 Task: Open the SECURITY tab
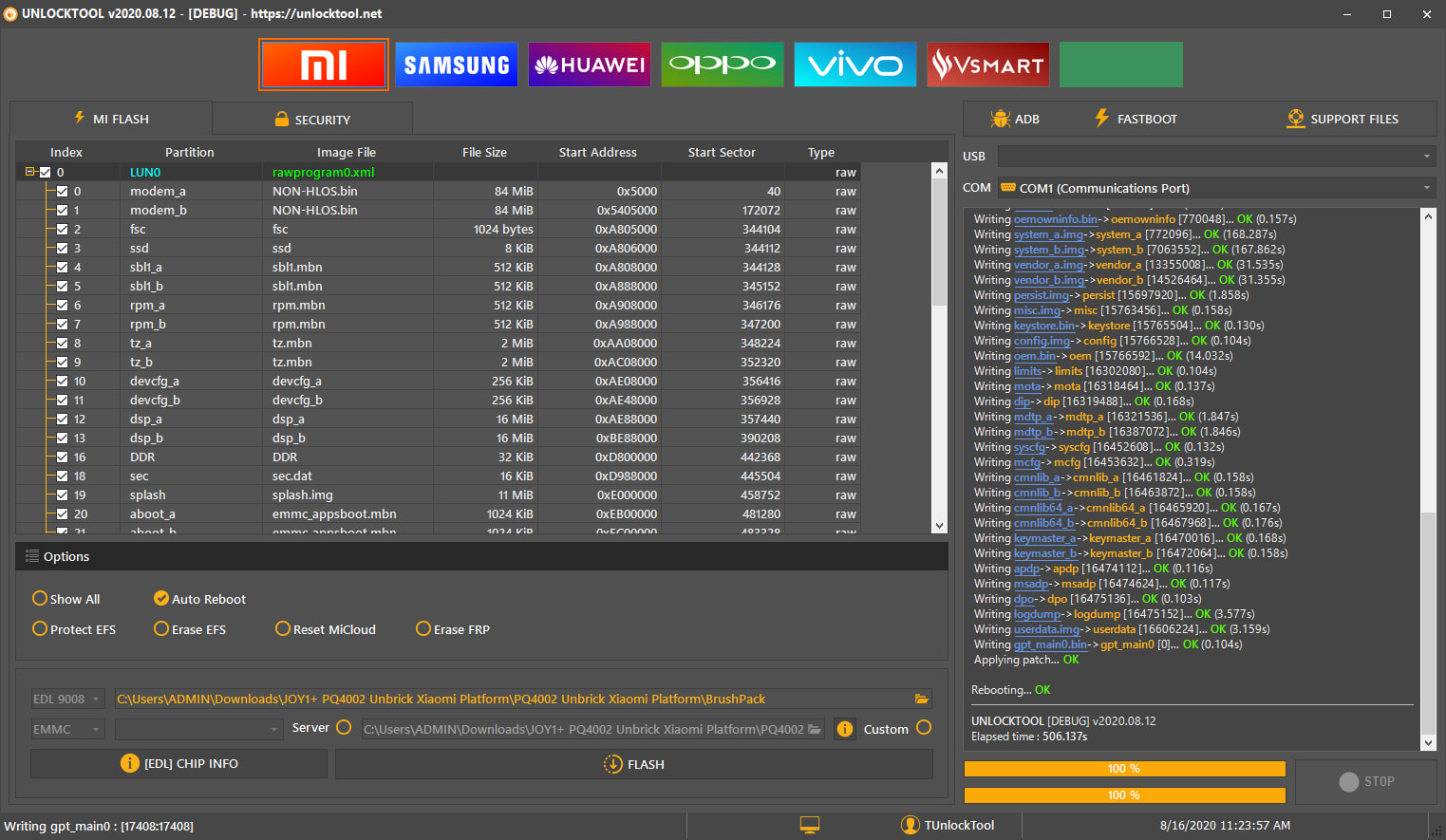pos(312,119)
